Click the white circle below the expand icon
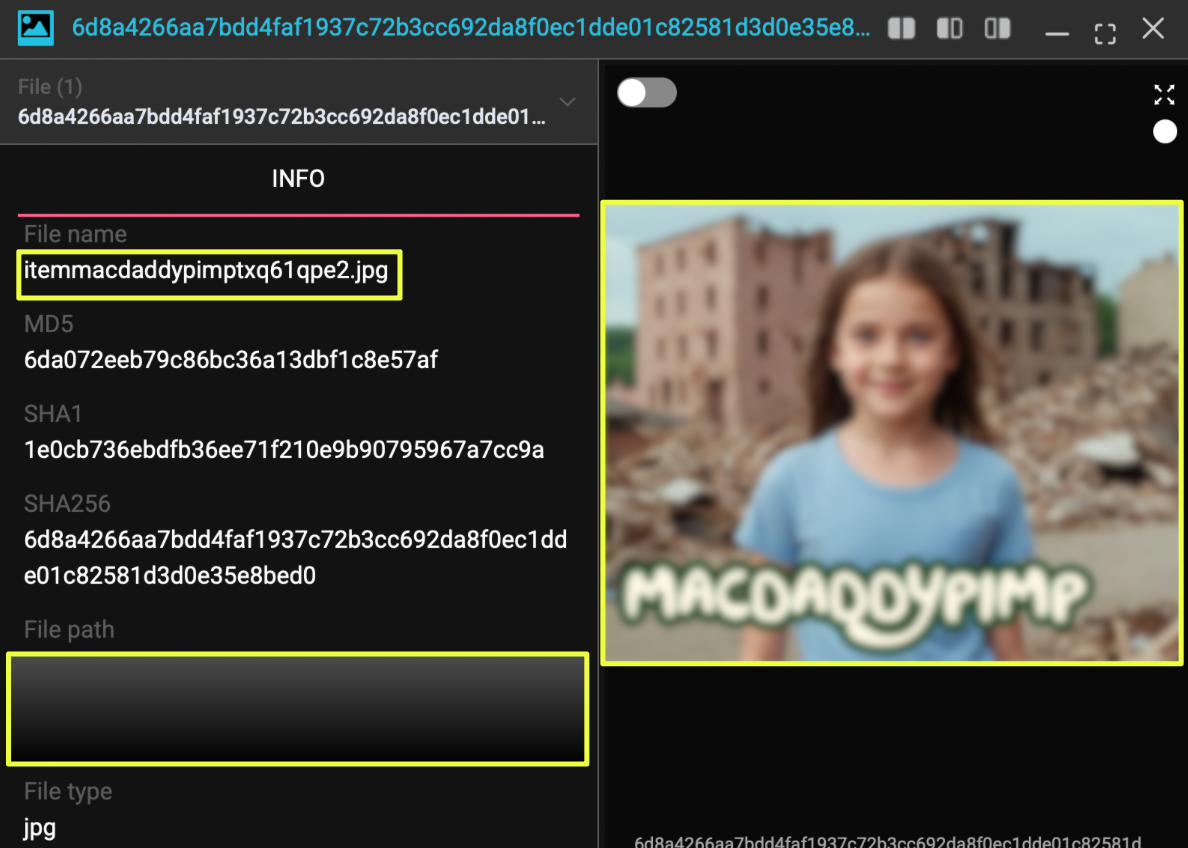 [1164, 132]
